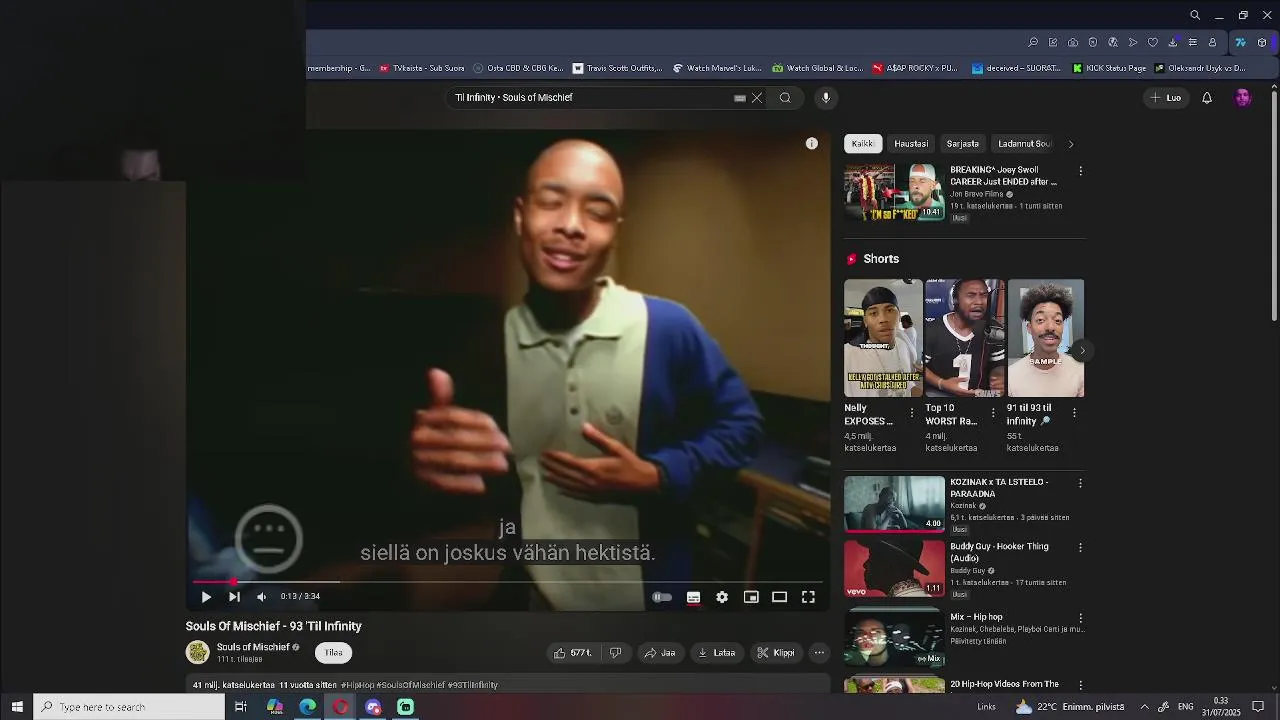Open the browser snapshot camera icon
This screenshot has height=720, width=1280.
tap(1073, 42)
